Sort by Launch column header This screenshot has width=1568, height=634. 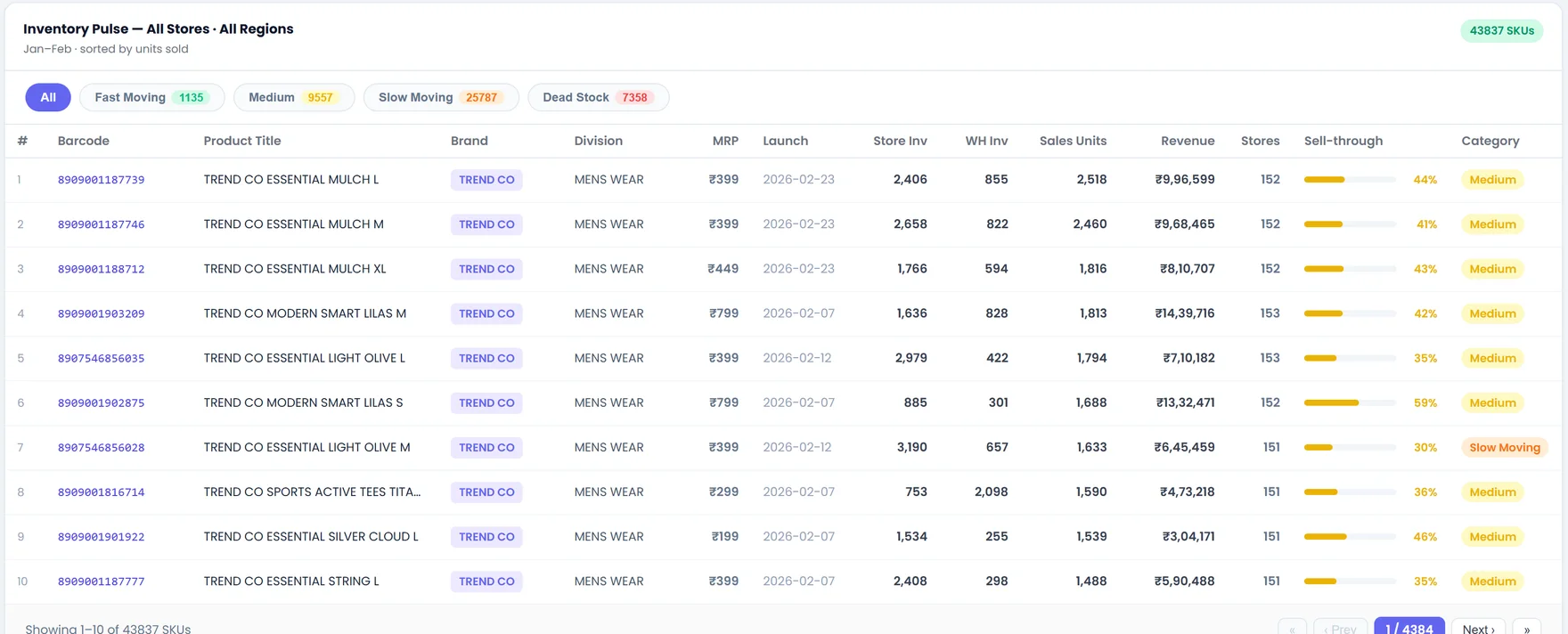tap(786, 141)
